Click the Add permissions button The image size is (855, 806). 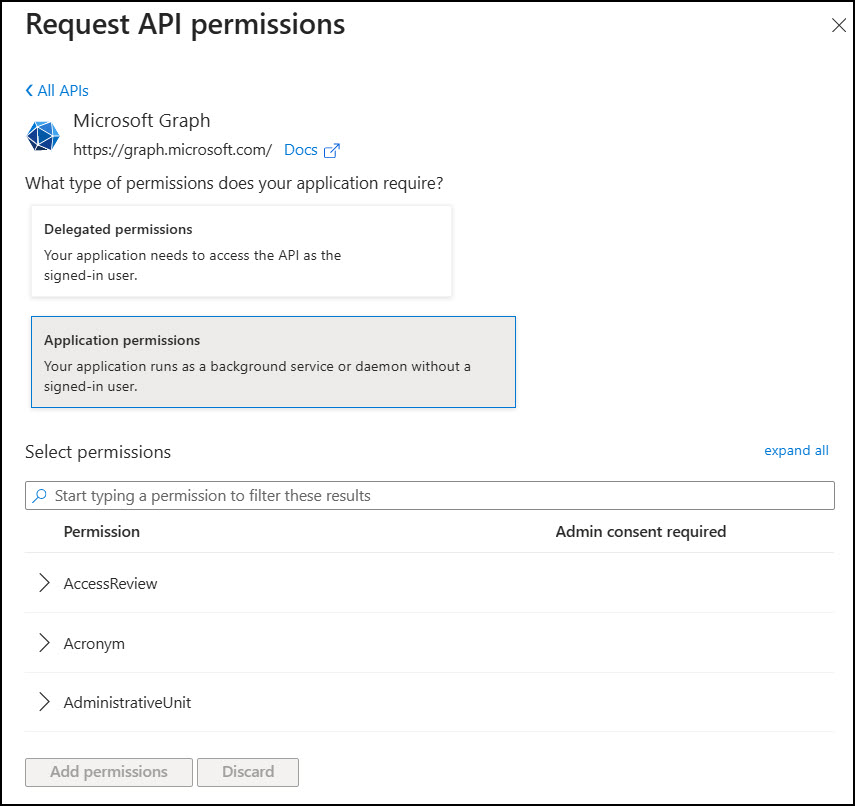pyautogui.click(x=108, y=771)
